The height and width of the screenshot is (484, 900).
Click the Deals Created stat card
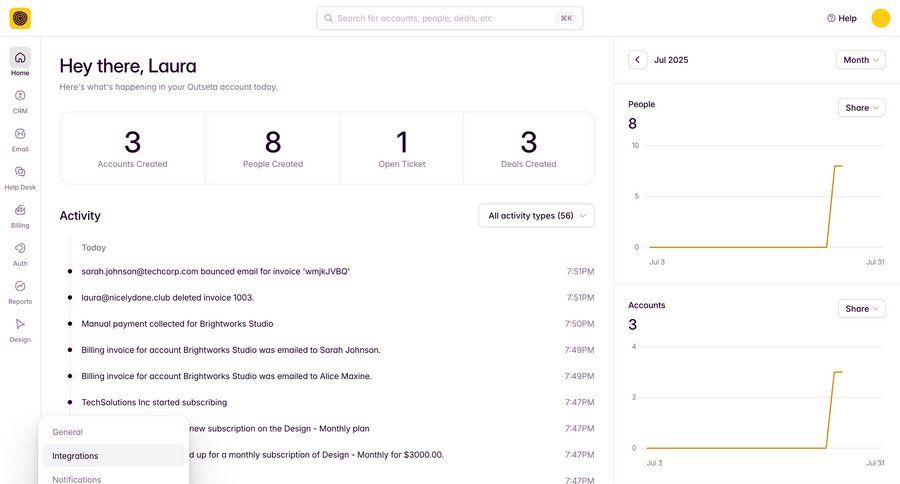(x=529, y=148)
